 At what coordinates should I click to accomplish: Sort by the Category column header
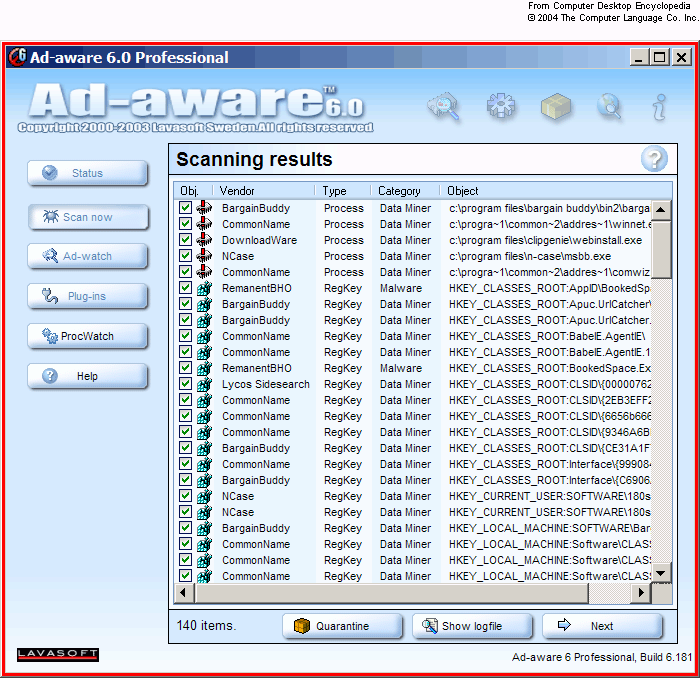(x=405, y=191)
